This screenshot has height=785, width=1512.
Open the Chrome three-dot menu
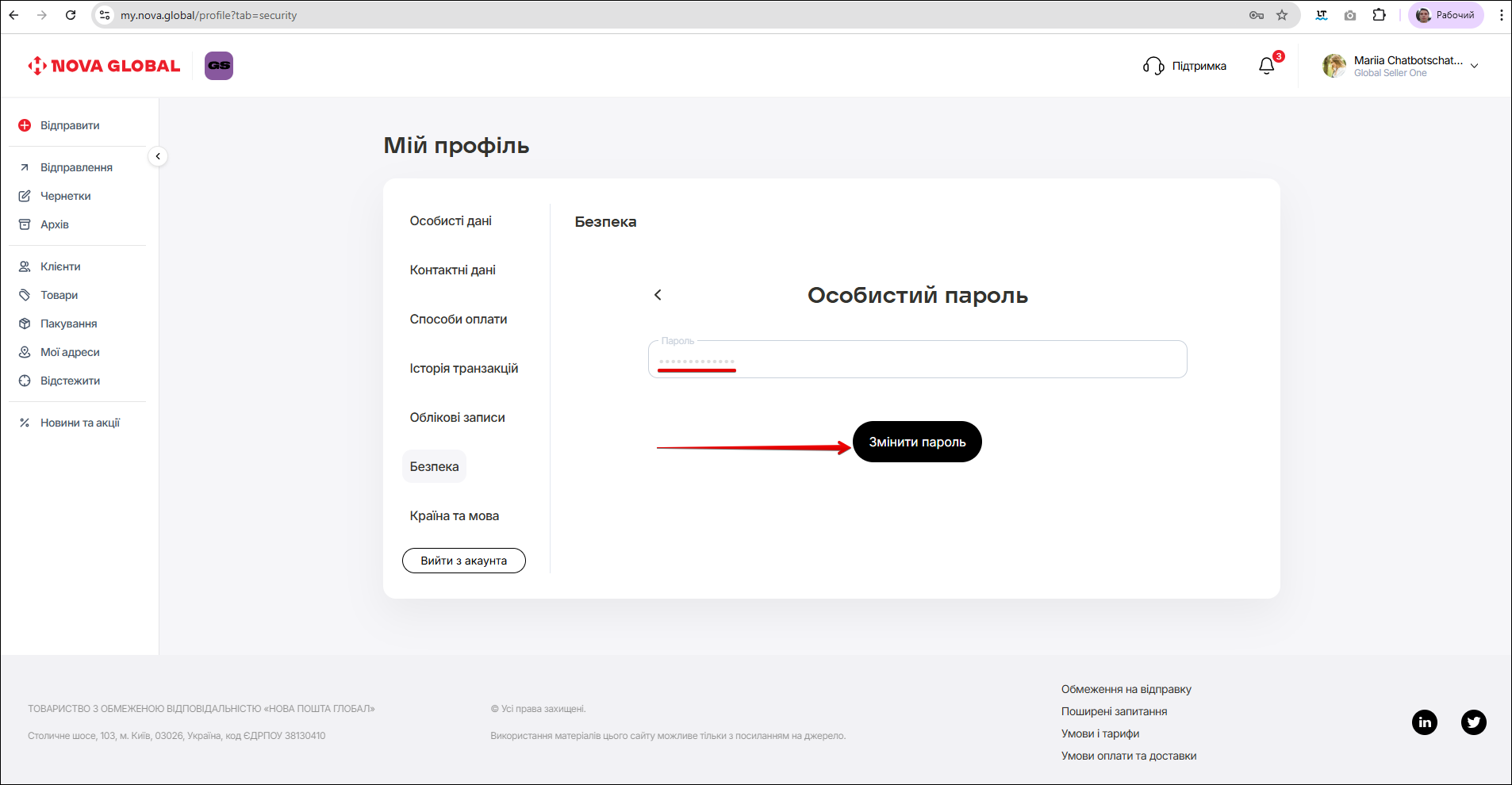coord(1501,15)
